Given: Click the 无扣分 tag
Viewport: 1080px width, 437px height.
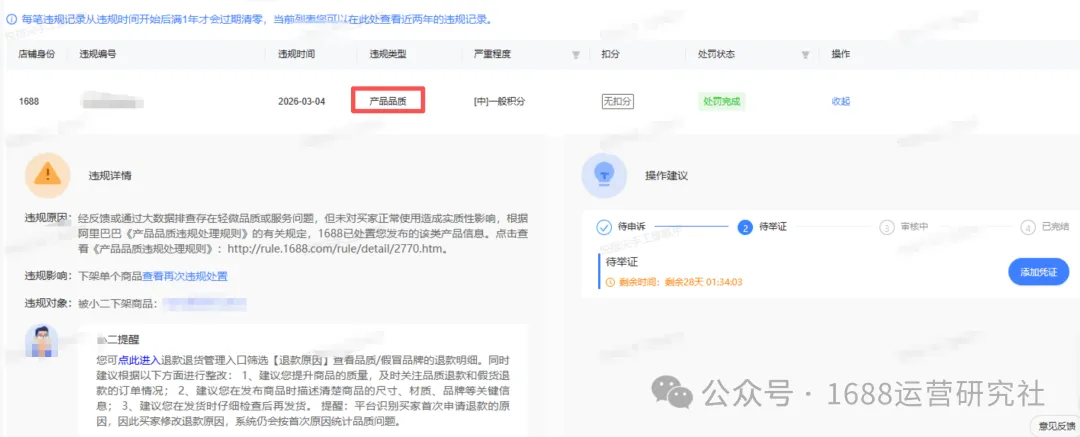Looking at the screenshot, I should (617, 101).
